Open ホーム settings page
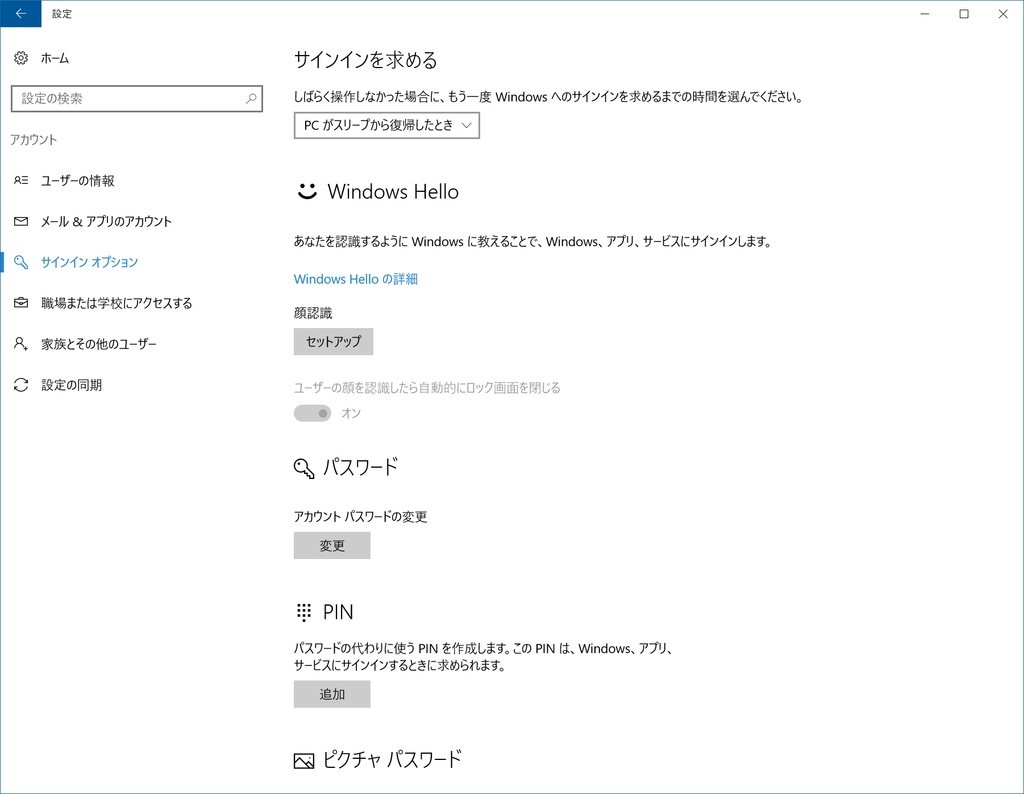This screenshot has height=794, width=1024. tap(55, 58)
